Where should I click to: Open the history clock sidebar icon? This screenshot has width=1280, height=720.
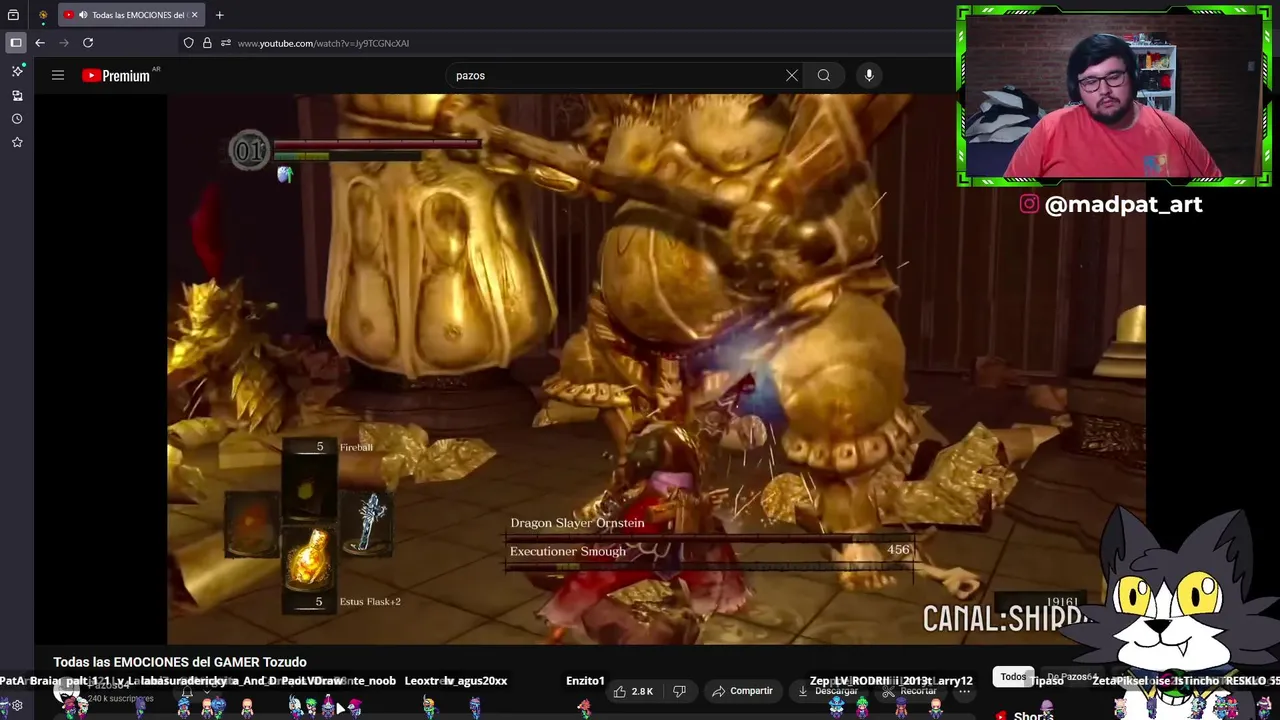(x=17, y=119)
